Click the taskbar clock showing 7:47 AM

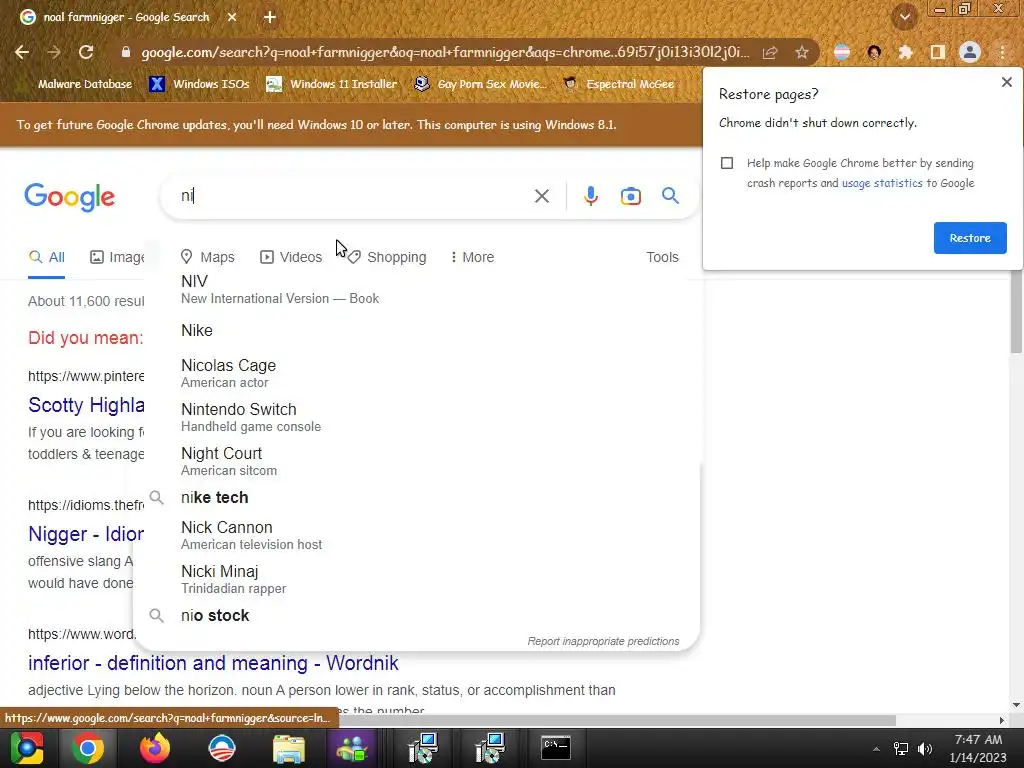click(978, 748)
